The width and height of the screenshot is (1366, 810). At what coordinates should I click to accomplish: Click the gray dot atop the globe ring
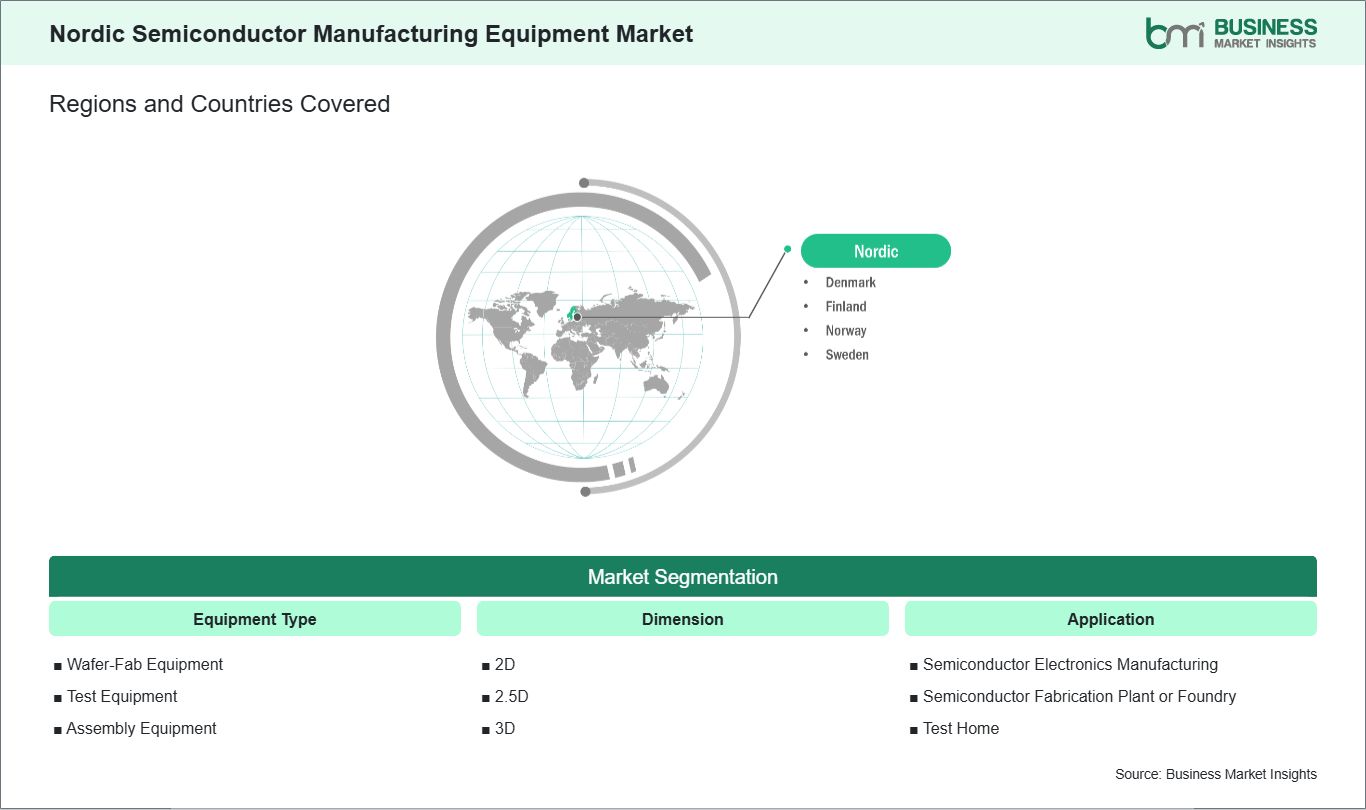coord(584,183)
